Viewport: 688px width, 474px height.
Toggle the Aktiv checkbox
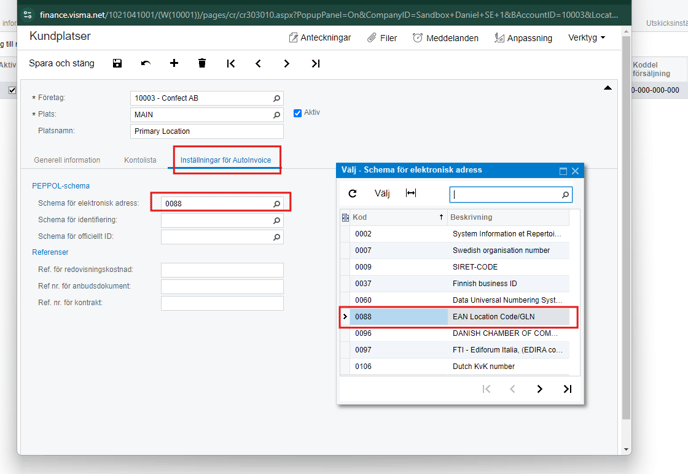click(297, 113)
